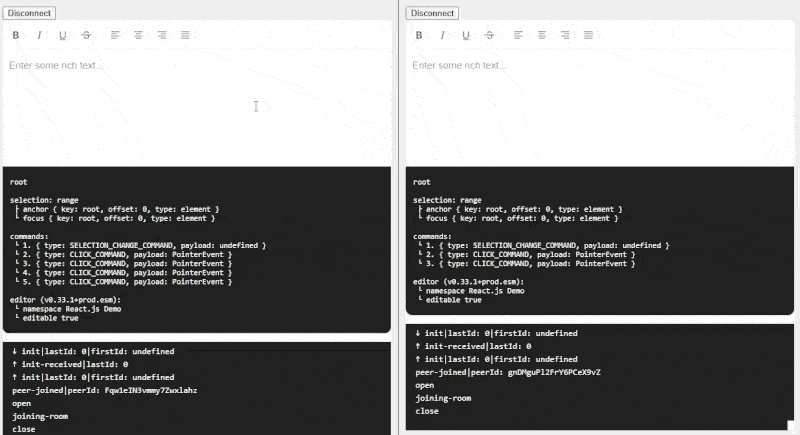Toggle Strikethrough in left editor toolbar
This screenshot has width=800, height=435.
86,35
